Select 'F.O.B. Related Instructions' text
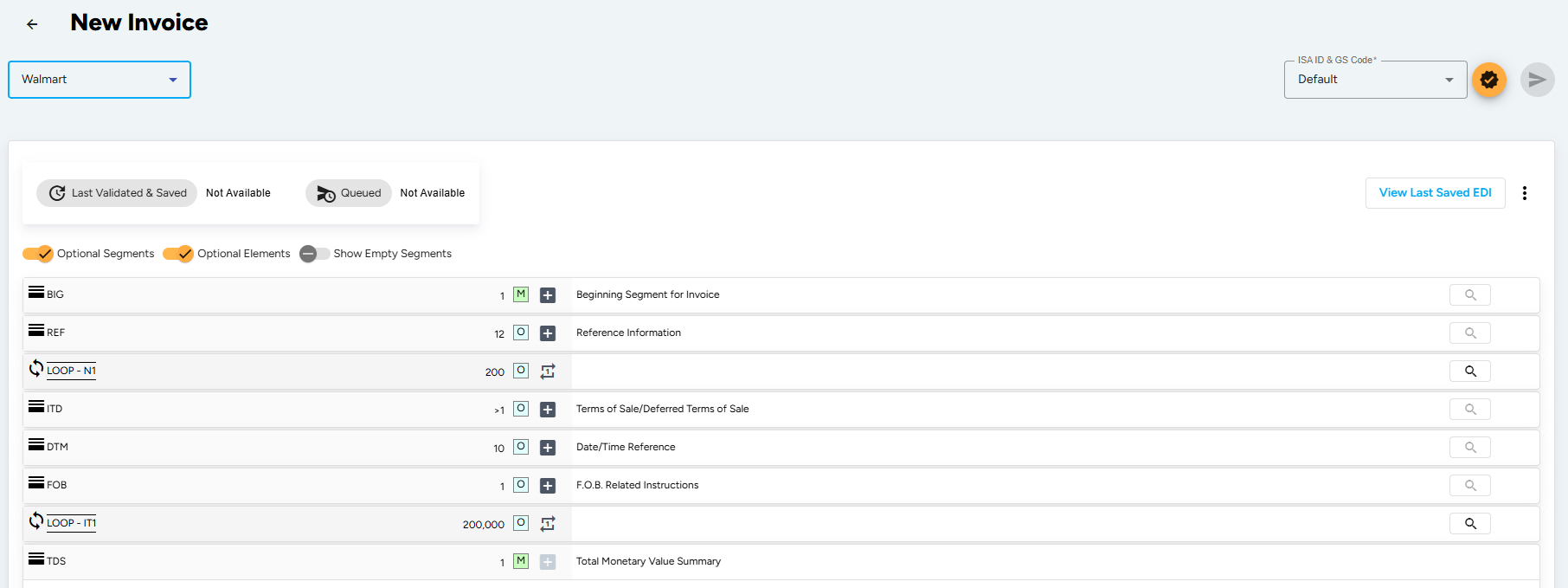This screenshot has height=588, width=1568. point(638,485)
